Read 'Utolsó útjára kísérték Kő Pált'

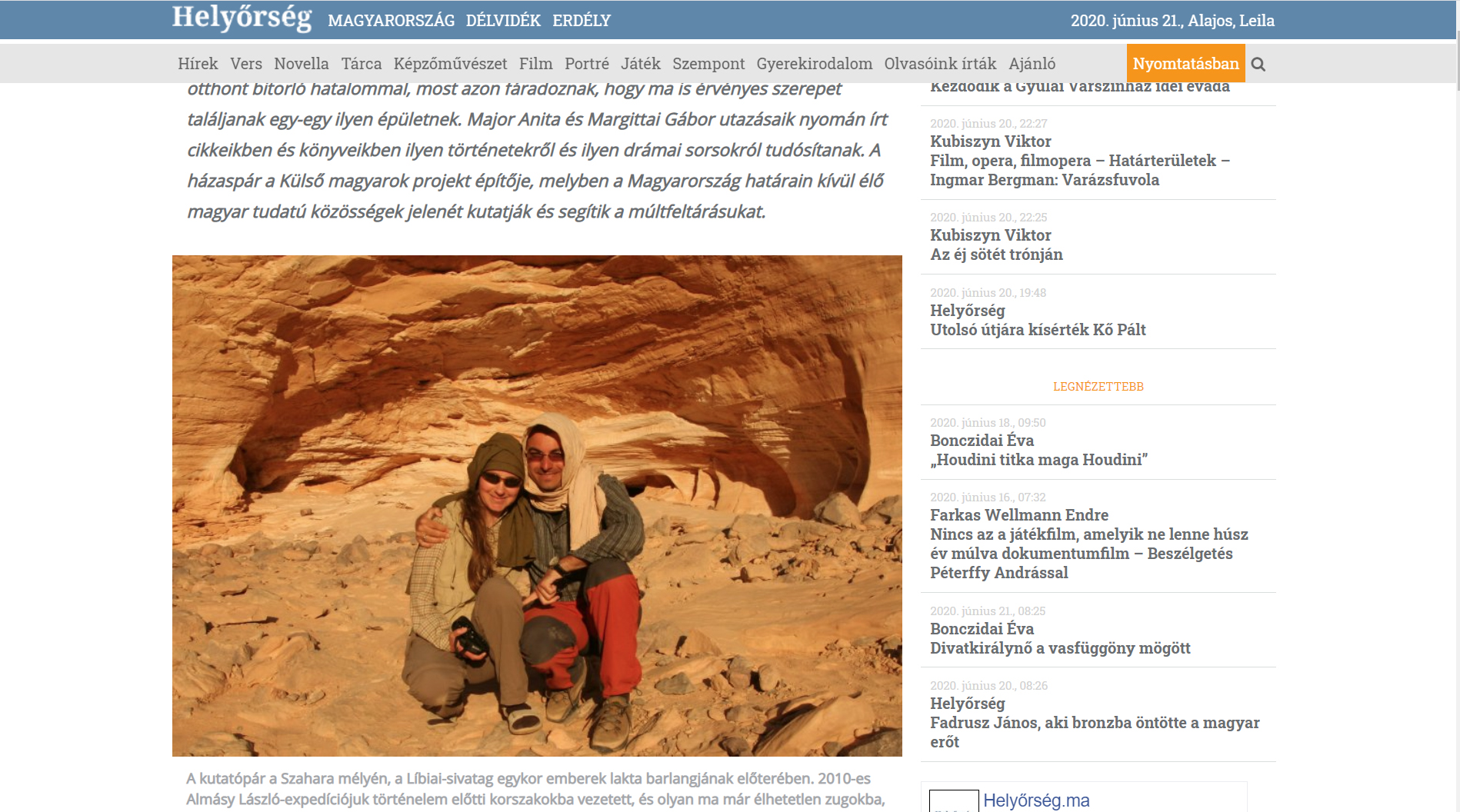click(1038, 330)
